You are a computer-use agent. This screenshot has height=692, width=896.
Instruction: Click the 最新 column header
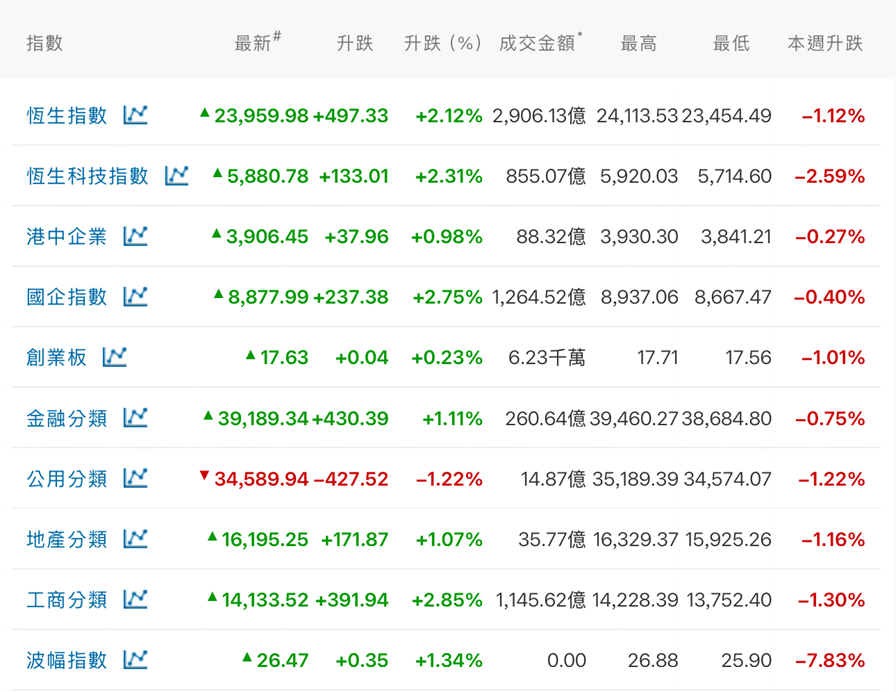[254, 43]
